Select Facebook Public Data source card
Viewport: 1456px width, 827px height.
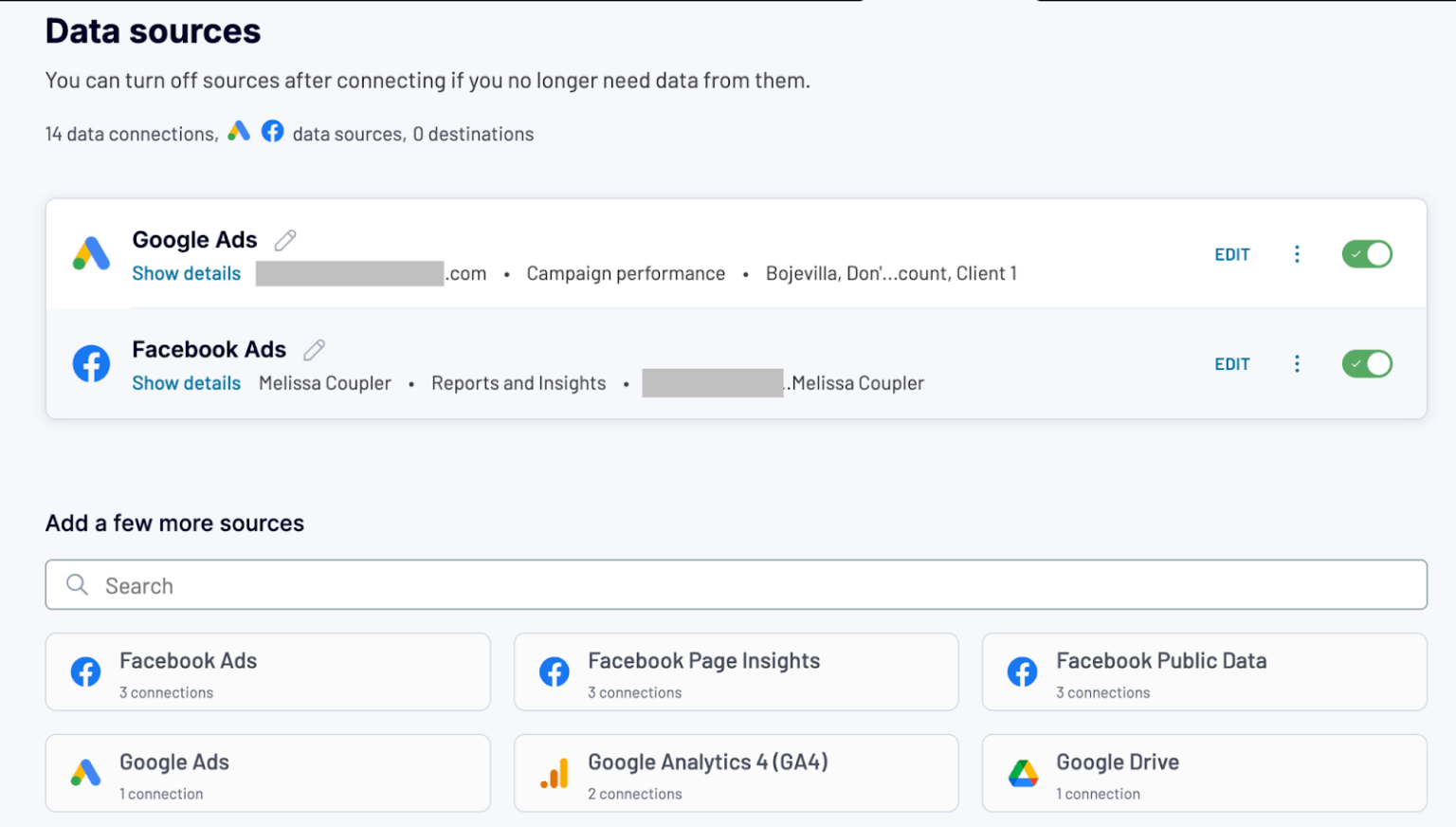(1204, 672)
